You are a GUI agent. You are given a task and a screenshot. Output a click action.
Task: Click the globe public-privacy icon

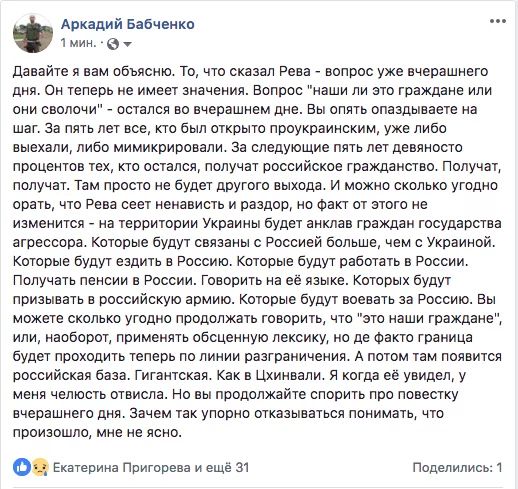pyautogui.click(x=113, y=44)
